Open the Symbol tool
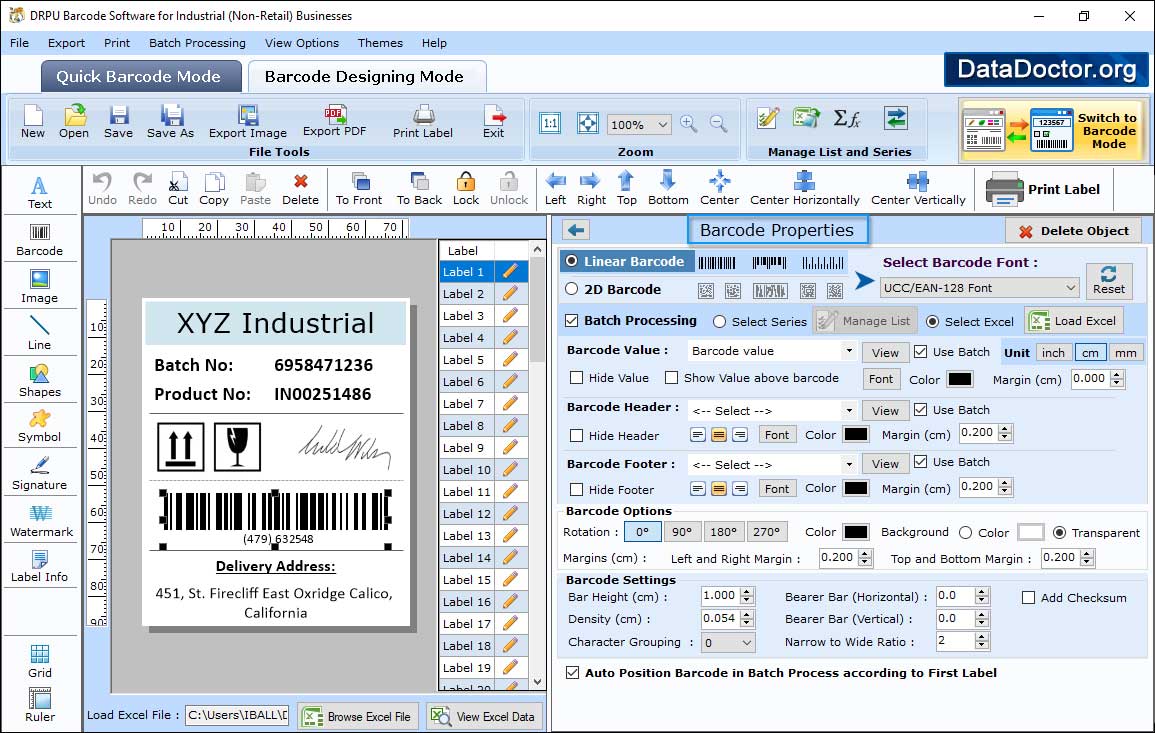 (40, 427)
